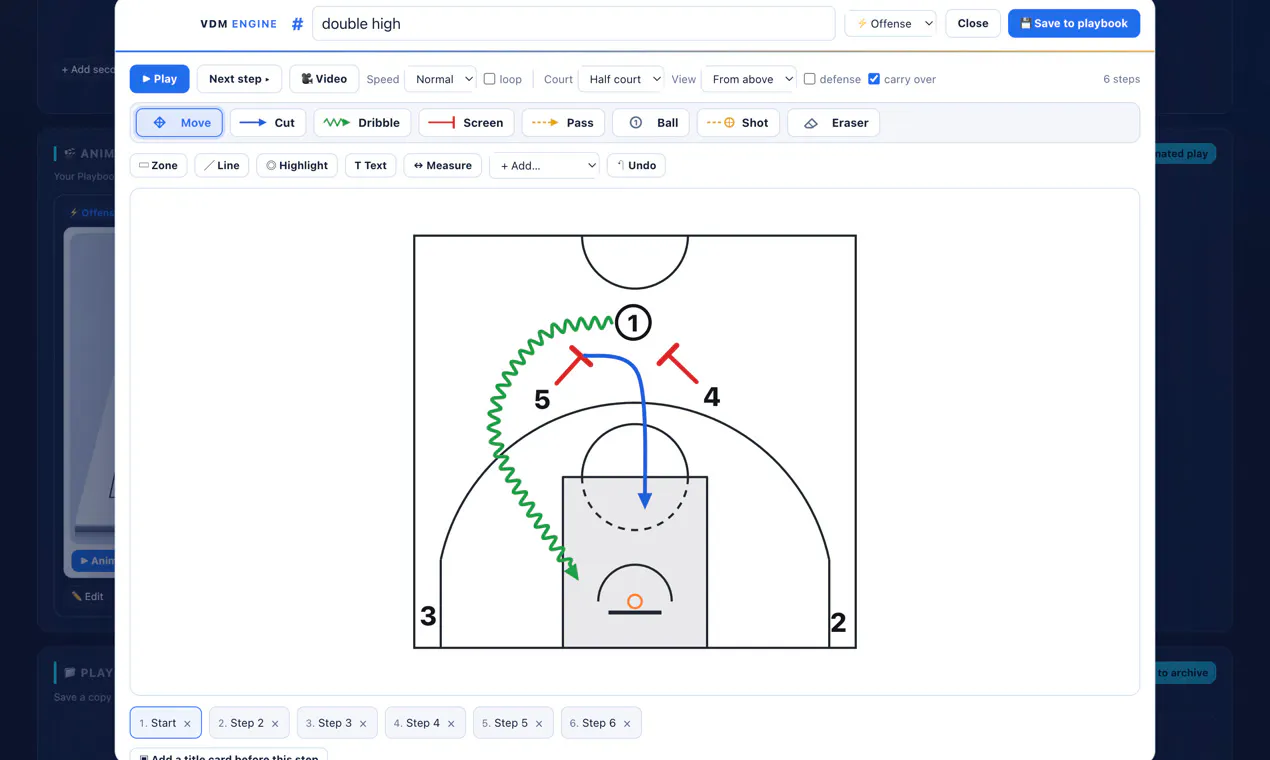
Task: Remove Step 6 with its x
Action: (x=627, y=724)
